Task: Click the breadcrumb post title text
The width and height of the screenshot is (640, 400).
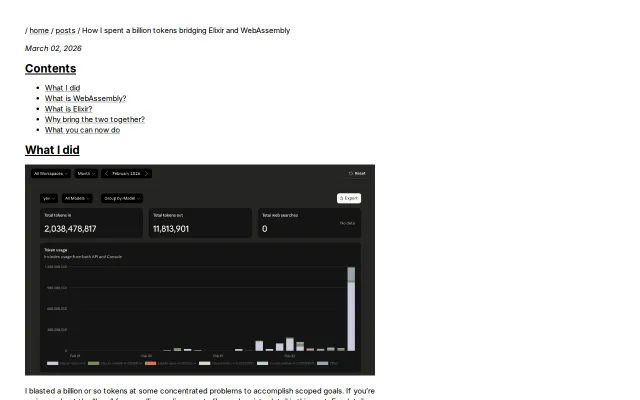Action: click(186, 31)
